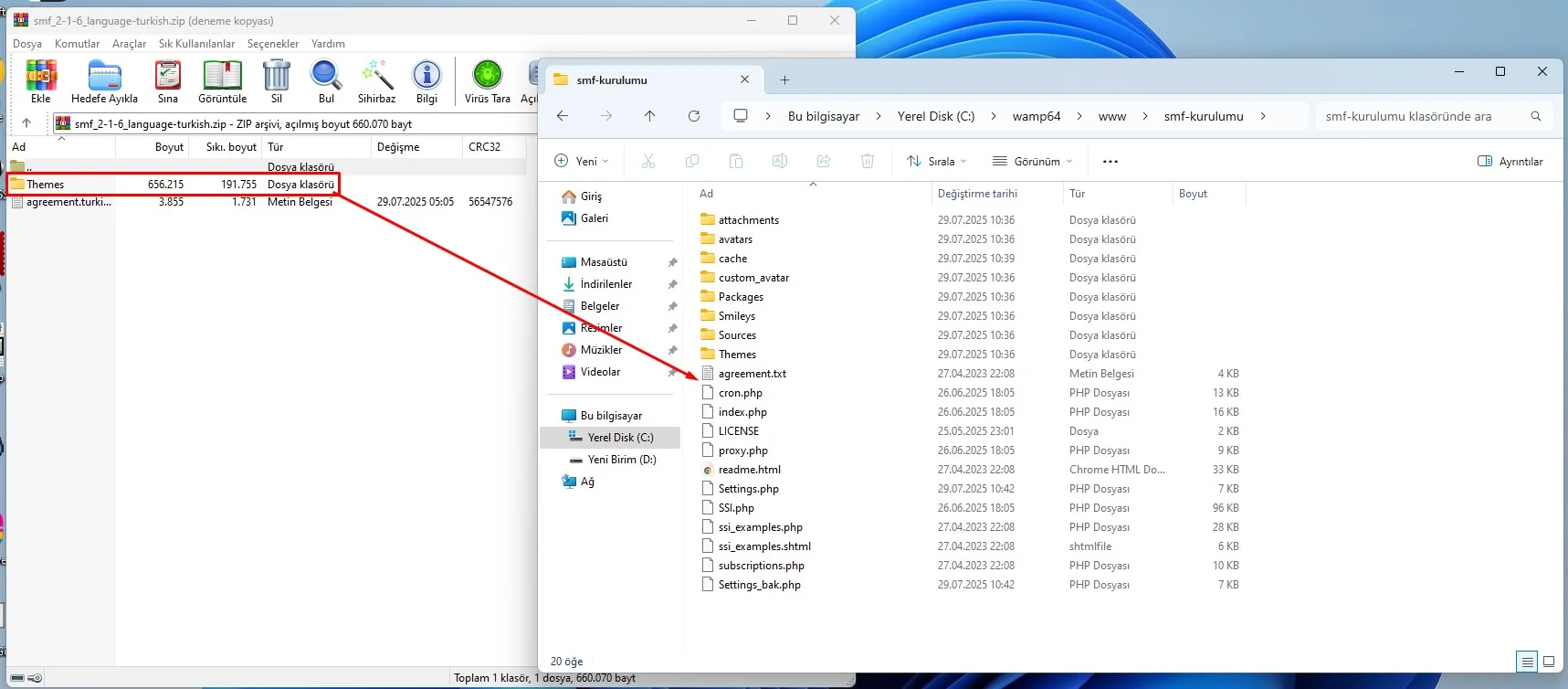Click the Hedefe Ayıkla extract icon in WinRAR
This screenshot has width=1568, height=689.
[104, 76]
